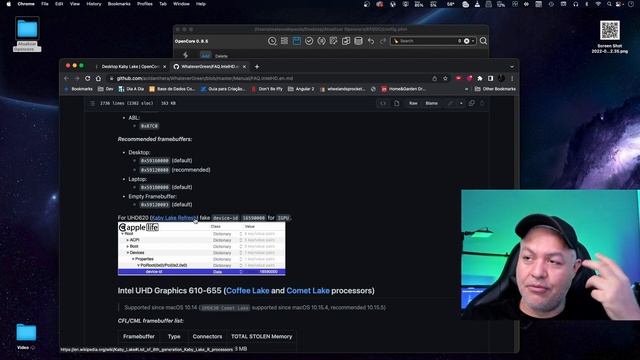The width and height of the screenshot is (640, 360).
Task: Open the Dia A Dia bookmark
Action: tap(131, 89)
